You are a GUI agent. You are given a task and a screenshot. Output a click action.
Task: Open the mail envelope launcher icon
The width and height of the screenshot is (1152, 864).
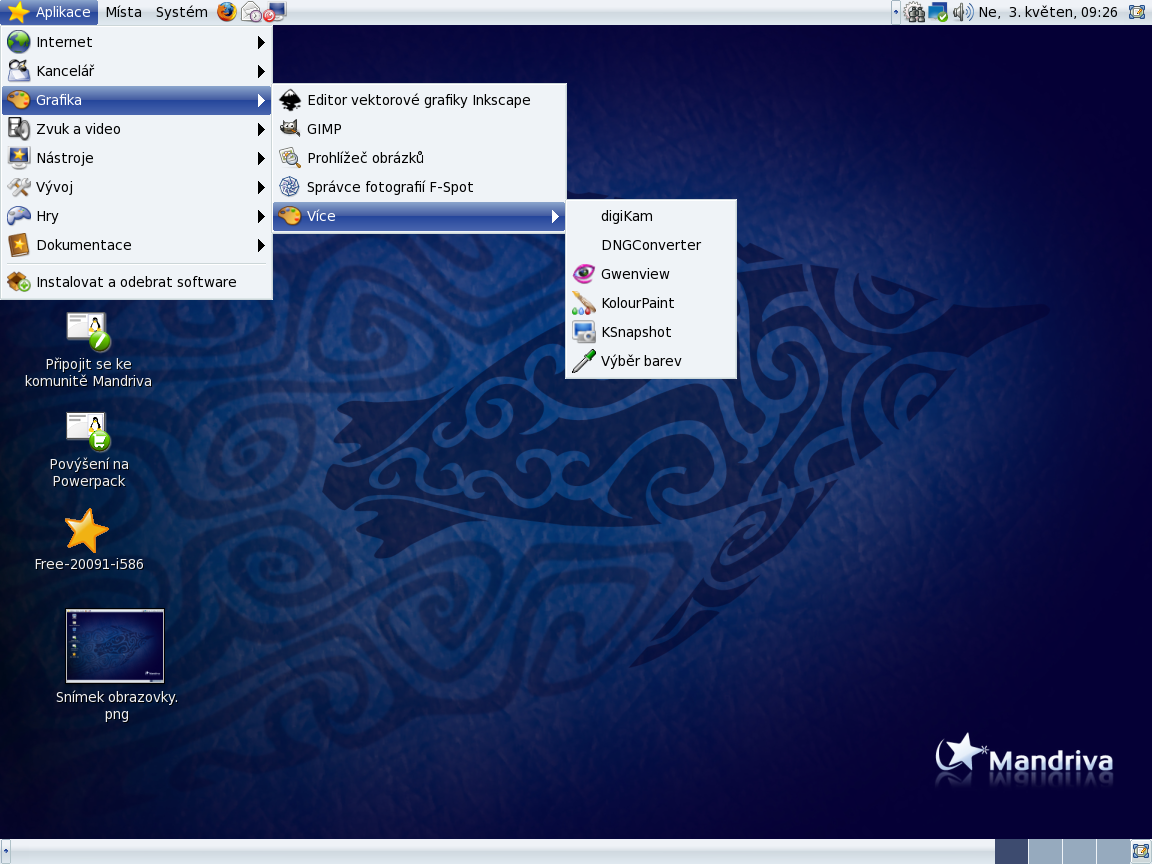coord(251,12)
